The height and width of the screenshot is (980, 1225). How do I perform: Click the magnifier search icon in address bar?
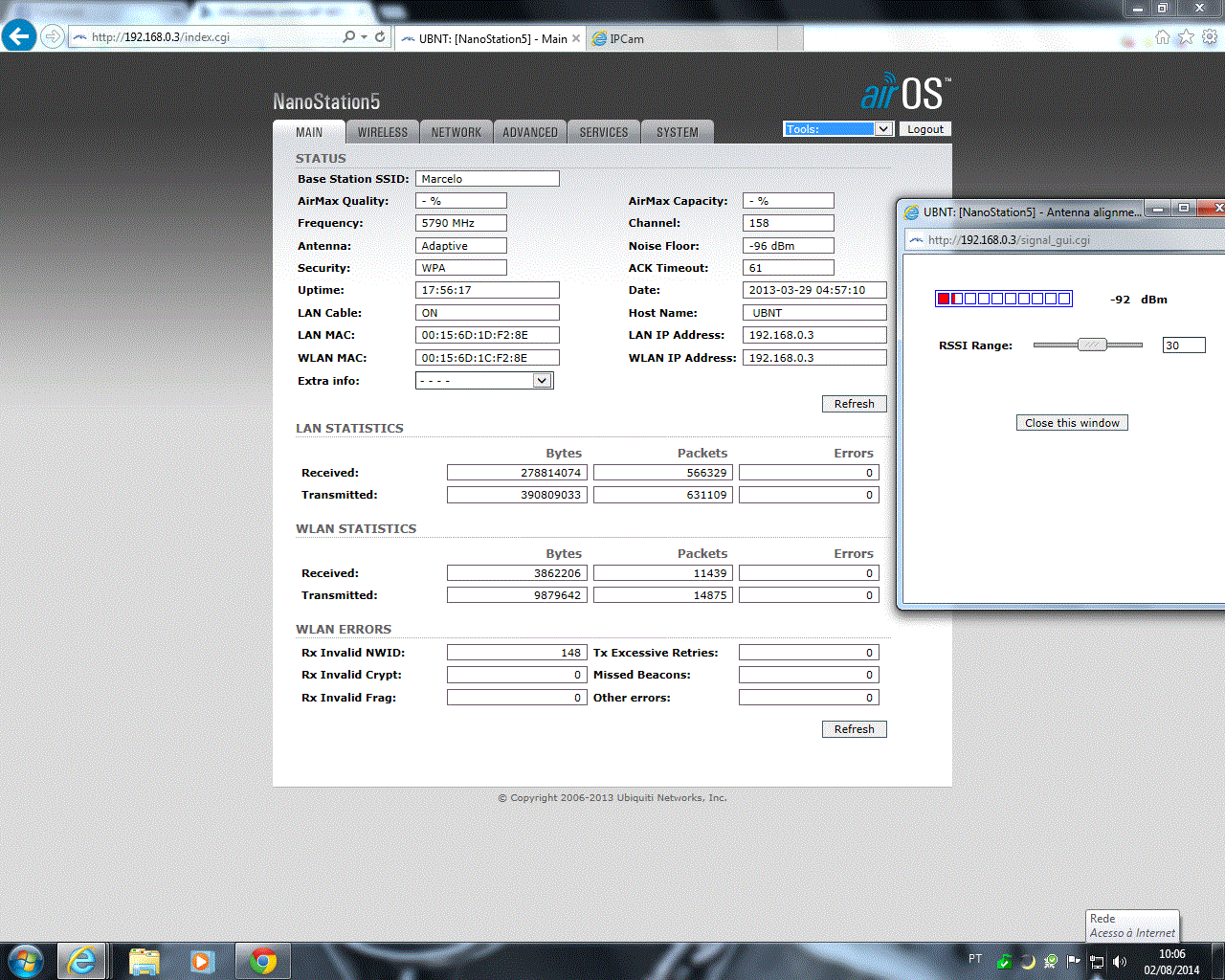click(348, 37)
